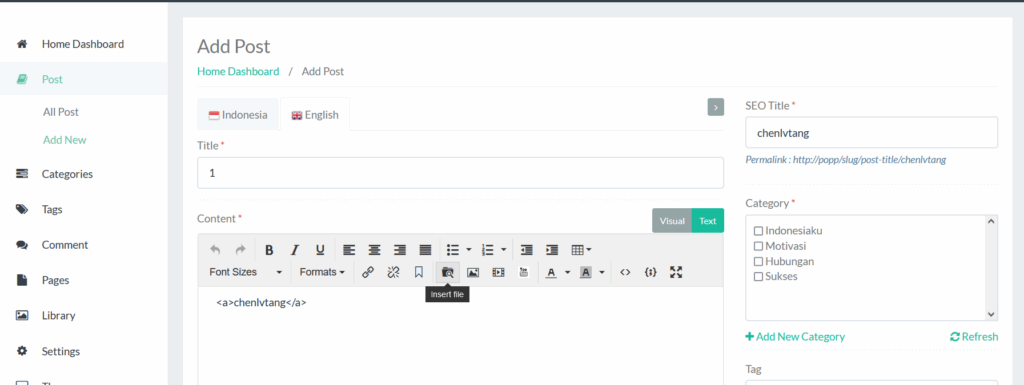Check the Motivasi category

click(x=758, y=246)
